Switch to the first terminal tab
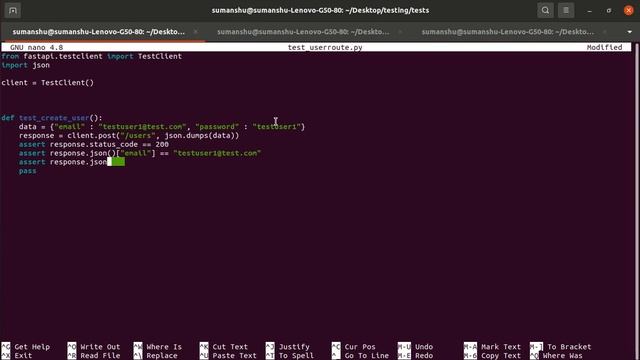The image size is (640, 360). (98, 32)
